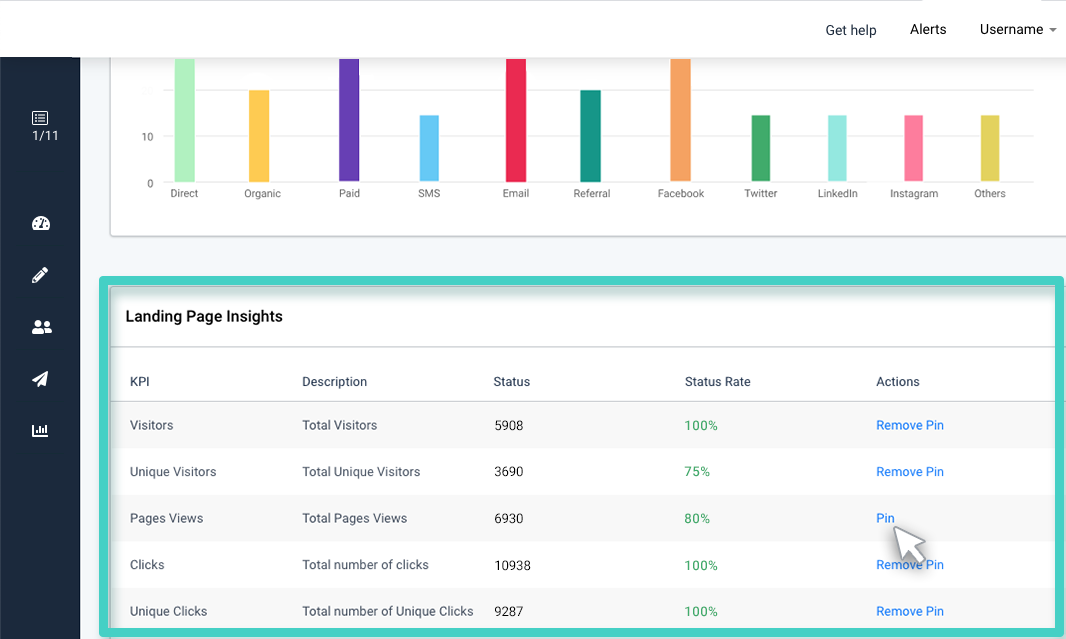1066x639 pixels.
Task: Open the bar chart reports icon in the sidebar
Action: tap(40, 430)
